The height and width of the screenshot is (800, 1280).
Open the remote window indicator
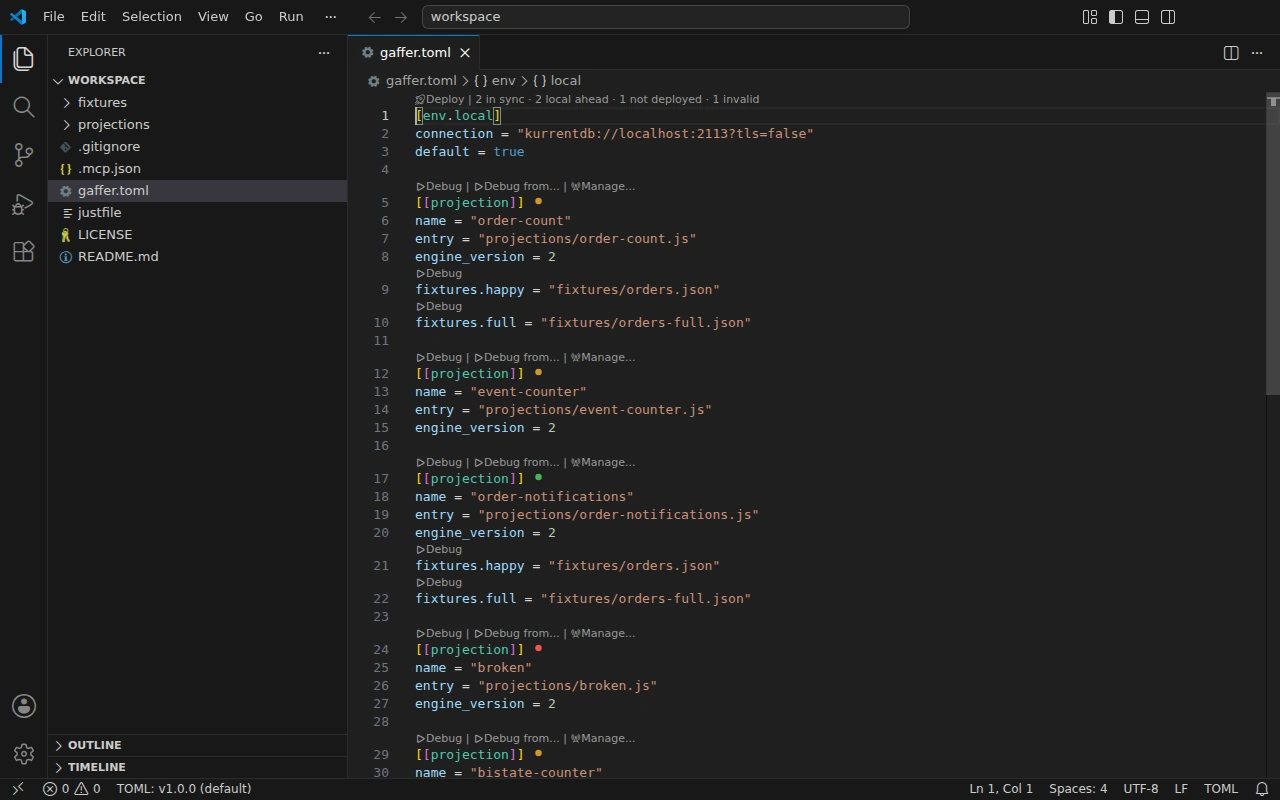click(x=17, y=789)
